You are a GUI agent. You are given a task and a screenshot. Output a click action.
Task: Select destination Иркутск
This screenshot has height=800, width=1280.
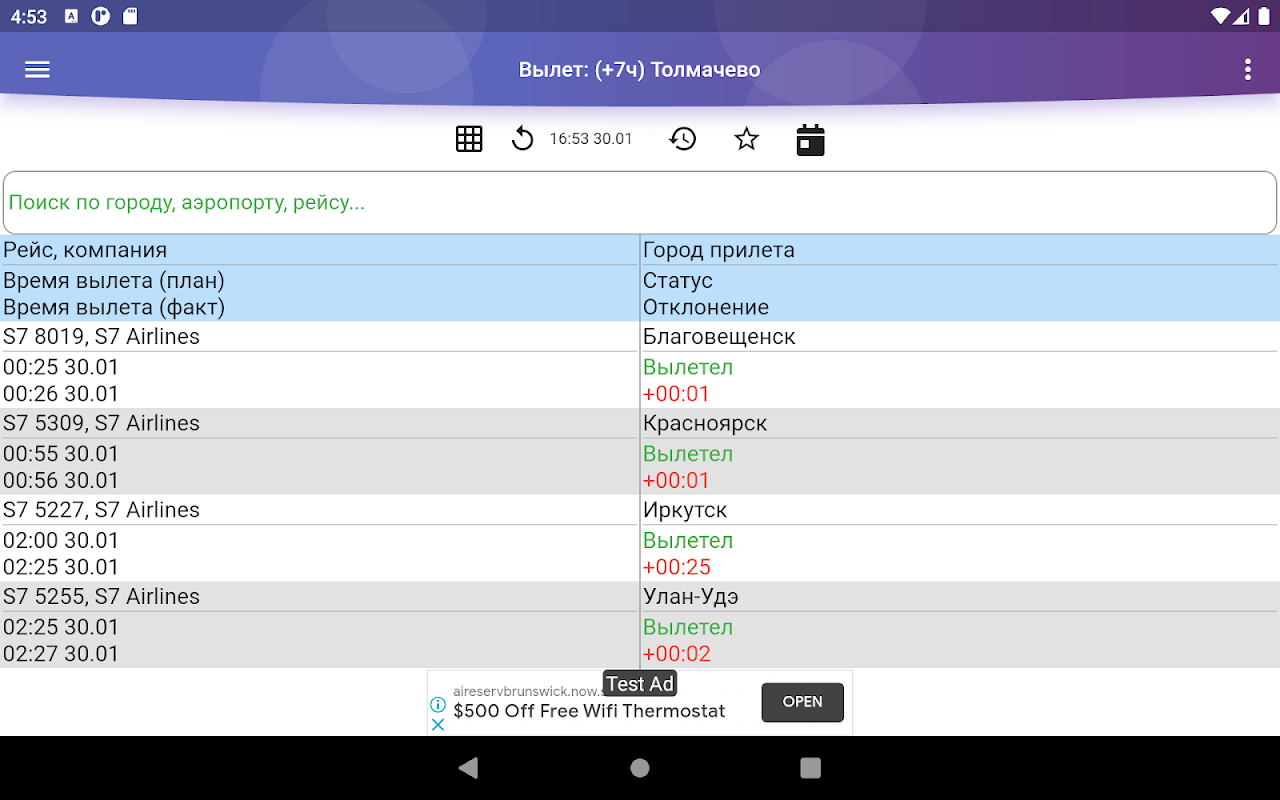point(685,510)
